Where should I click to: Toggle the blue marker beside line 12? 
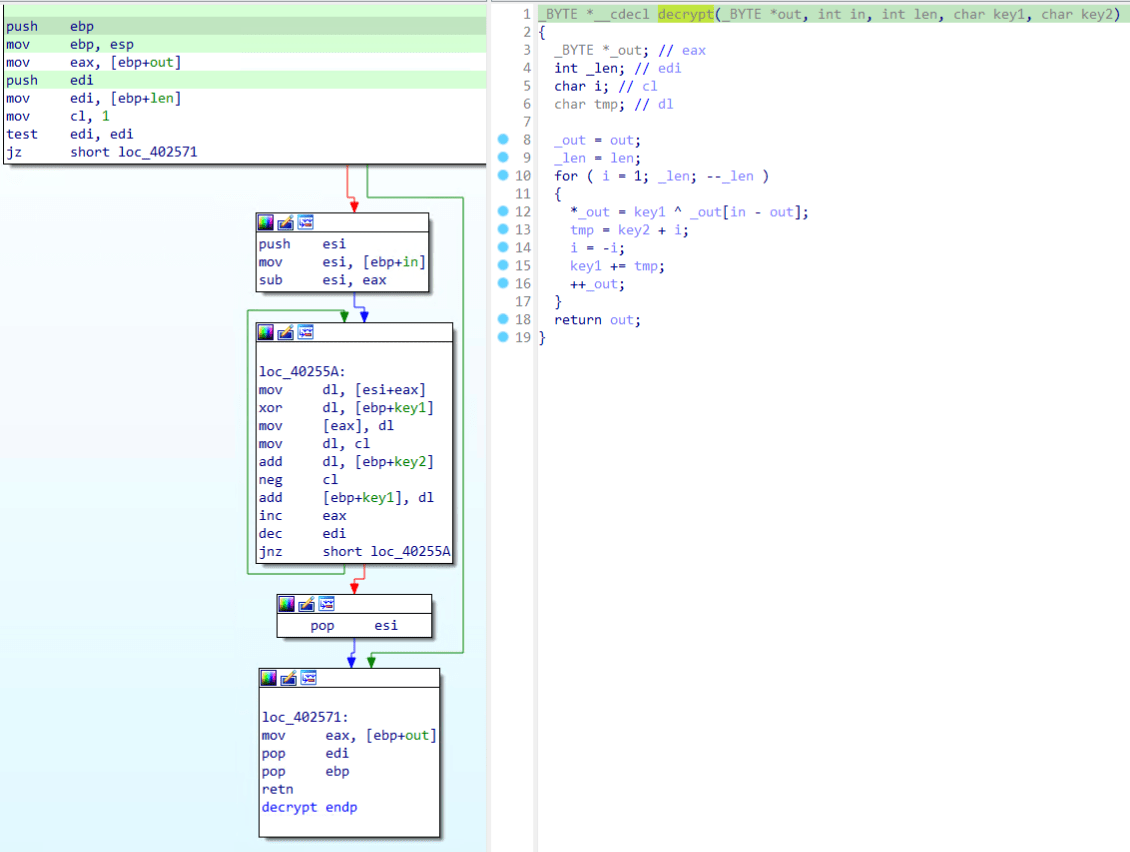(502, 212)
